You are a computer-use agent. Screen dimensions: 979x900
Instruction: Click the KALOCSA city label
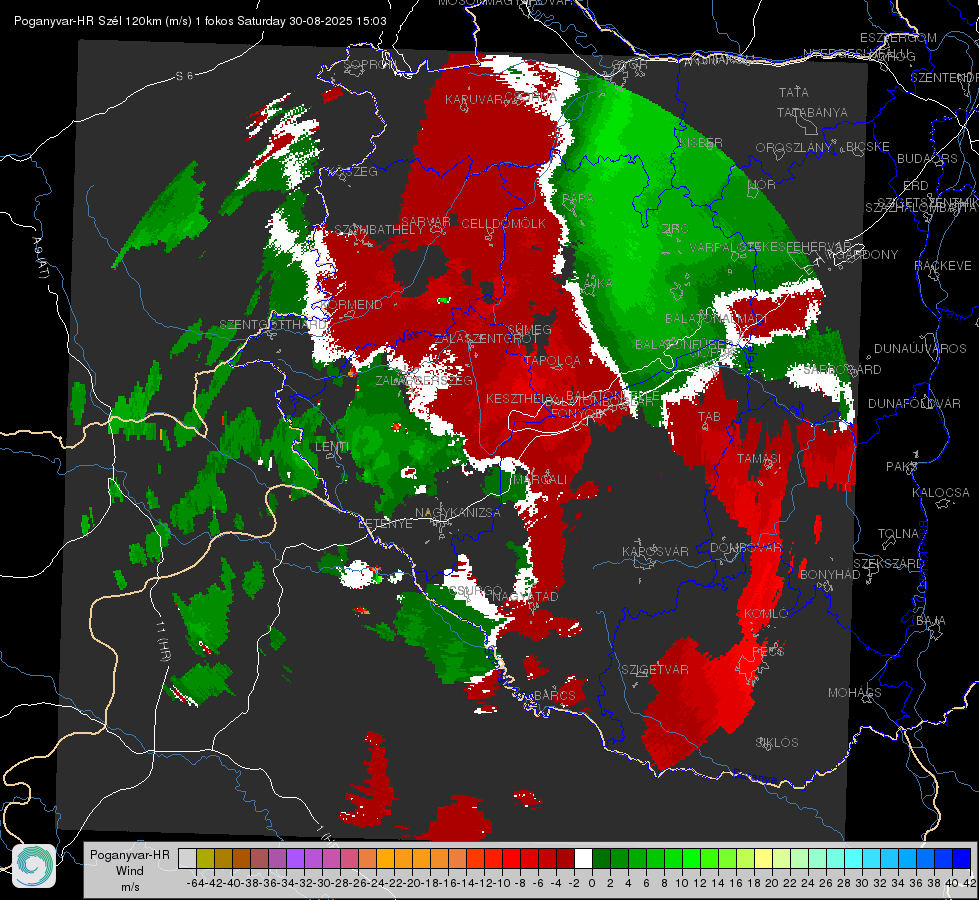pyautogui.click(x=940, y=492)
